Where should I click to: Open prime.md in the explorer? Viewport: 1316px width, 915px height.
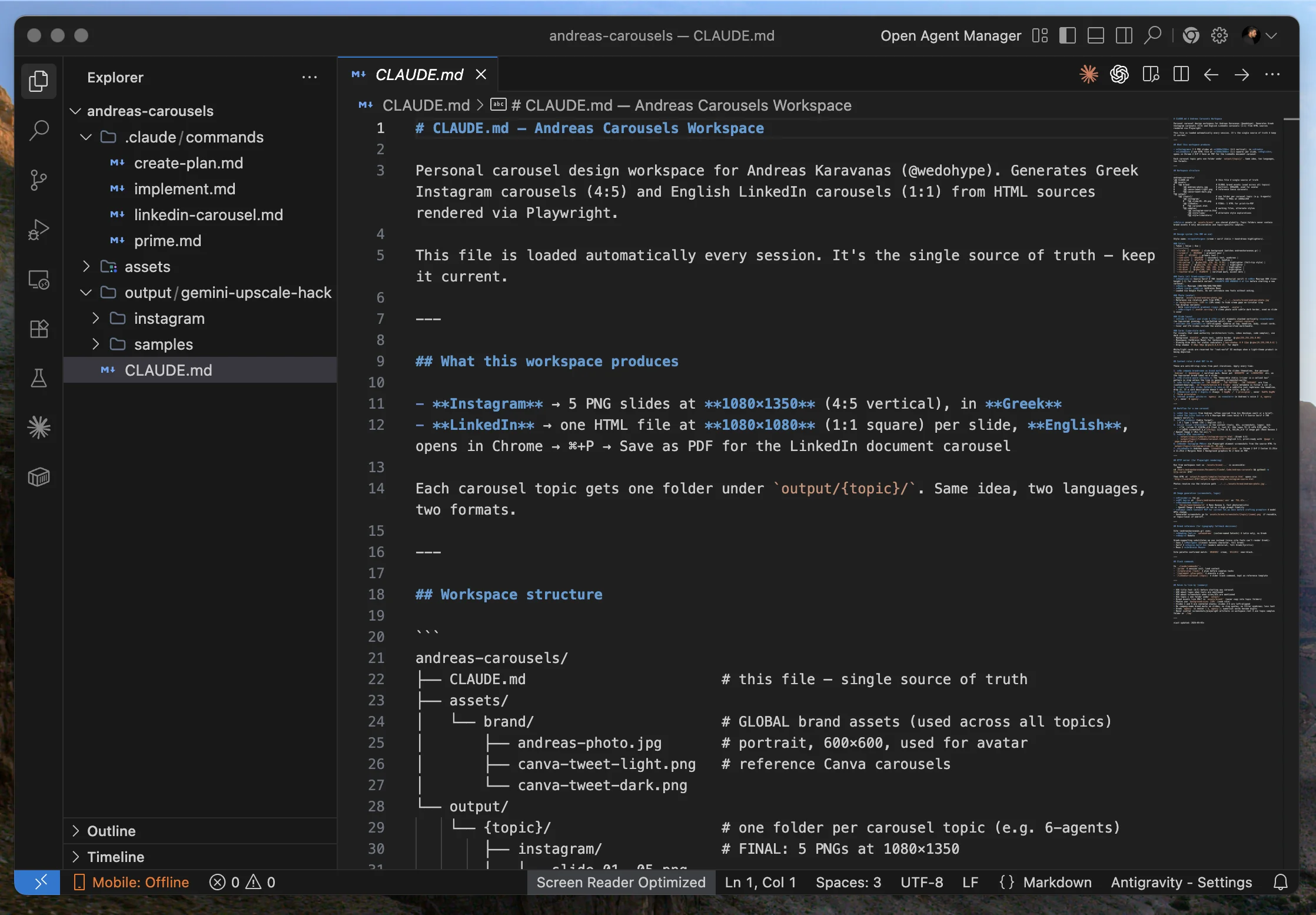coord(167,240)
